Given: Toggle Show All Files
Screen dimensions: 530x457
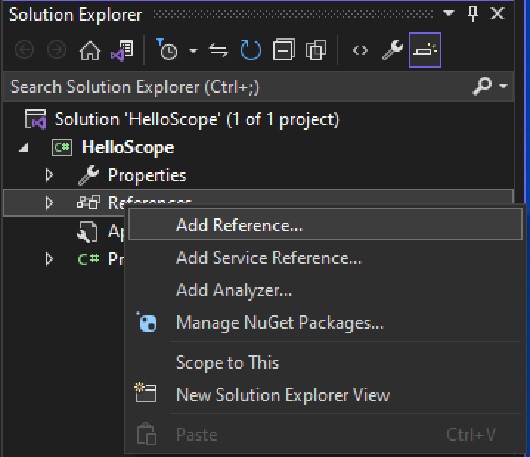Looking at the screenshot, I should (x=316, y=50).
